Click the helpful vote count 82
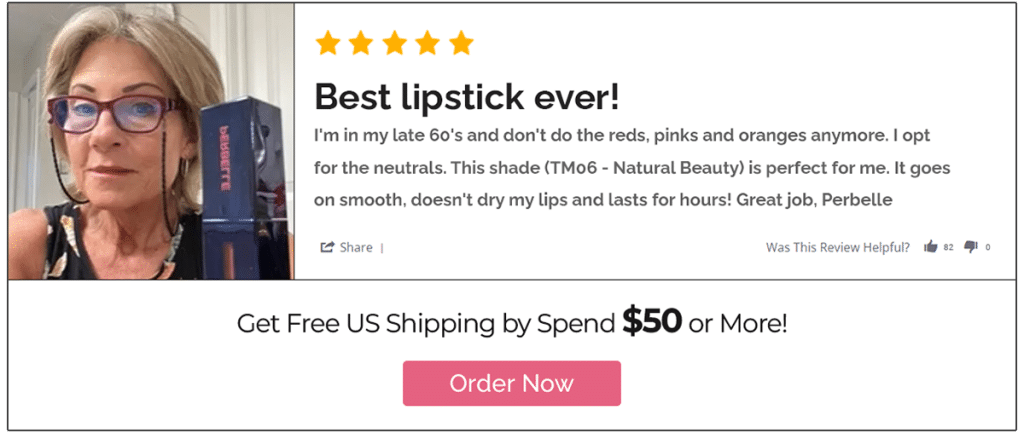The height and width of the screenshot is (433, 1024). (948, 247)
